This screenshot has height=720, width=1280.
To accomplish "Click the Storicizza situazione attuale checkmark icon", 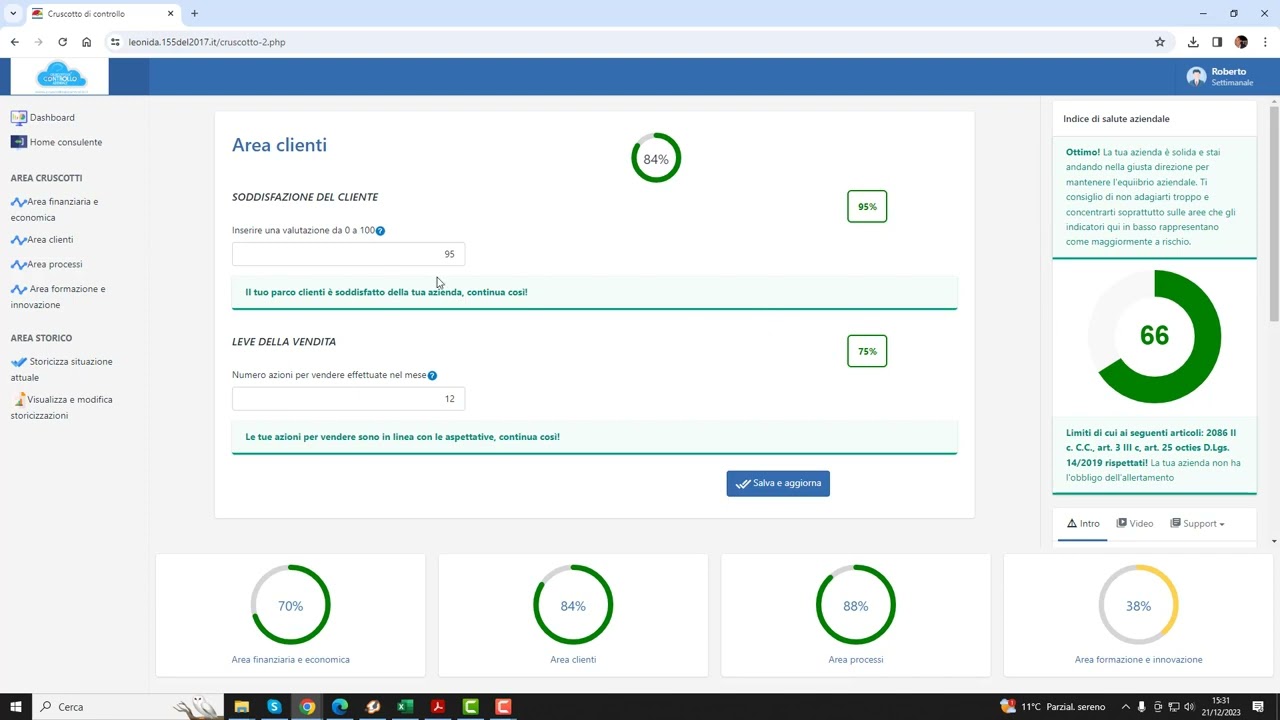I will pos(19,362).
